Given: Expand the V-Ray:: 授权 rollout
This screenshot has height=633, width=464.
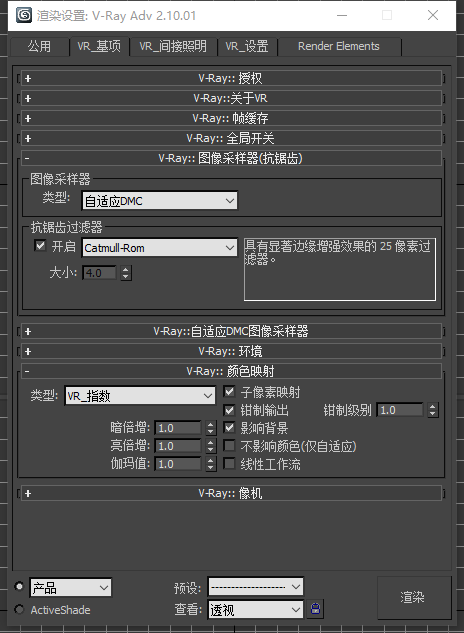Looking at the screenshot, I should pos(231,78).
